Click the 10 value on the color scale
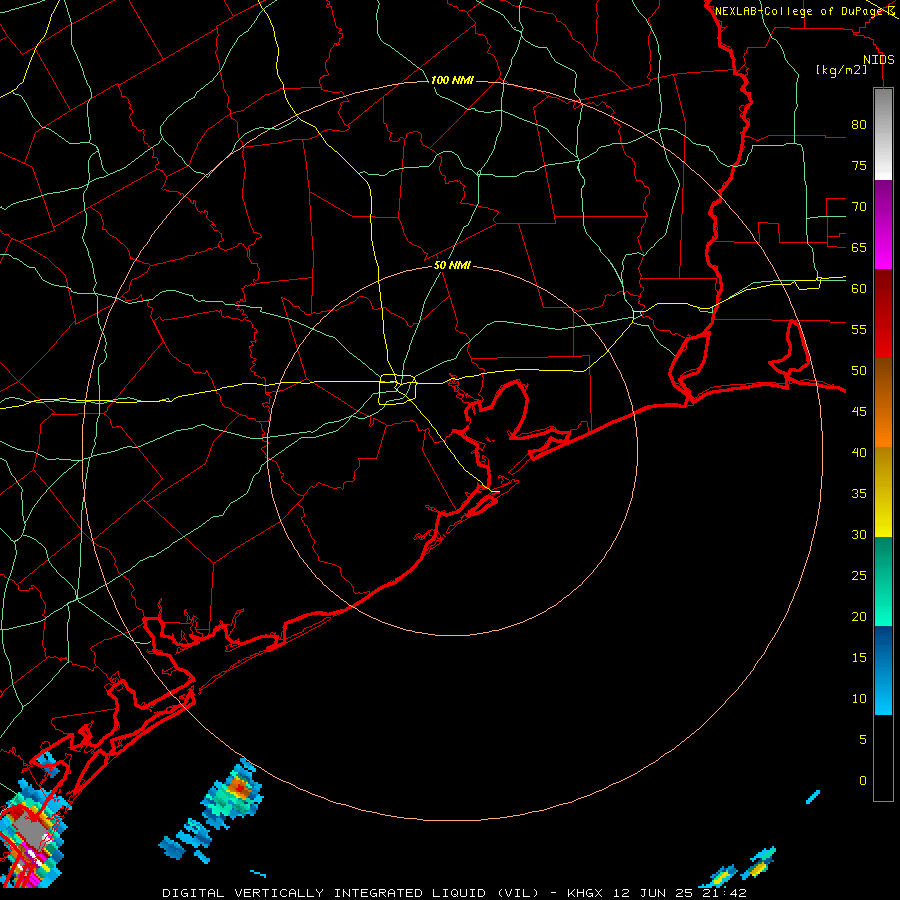The image size is (900, 900). point(859,699)
